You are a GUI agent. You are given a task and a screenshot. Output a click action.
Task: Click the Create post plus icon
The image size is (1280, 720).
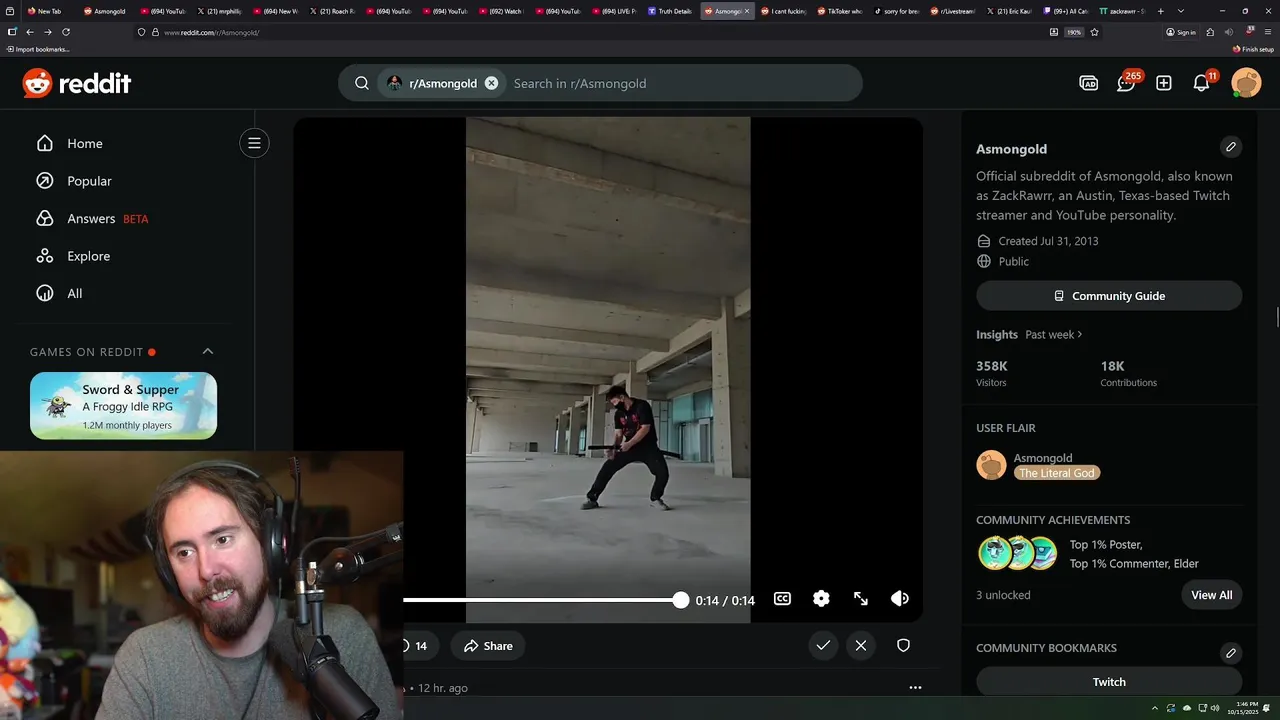click(1164, 83)
